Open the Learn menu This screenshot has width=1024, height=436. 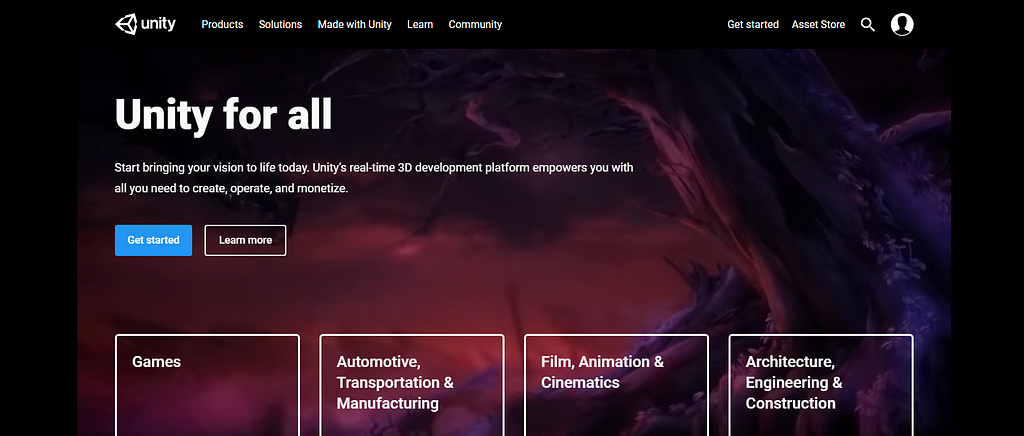[x=420, y=25]
